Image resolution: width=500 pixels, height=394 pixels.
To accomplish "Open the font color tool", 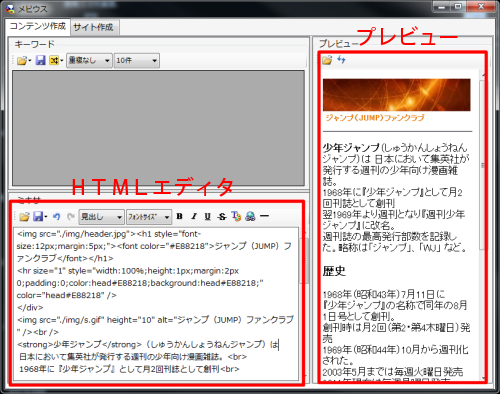I will pos(236,216).
